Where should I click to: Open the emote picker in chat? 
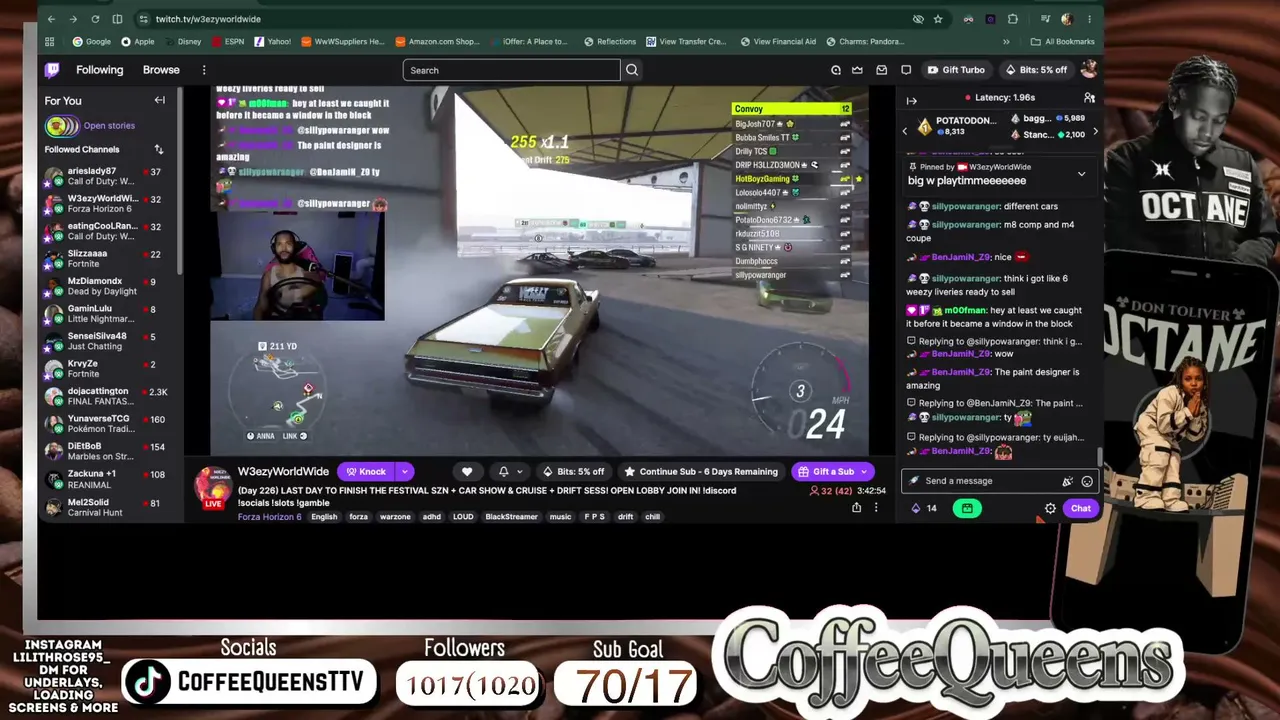point(1087,481)
